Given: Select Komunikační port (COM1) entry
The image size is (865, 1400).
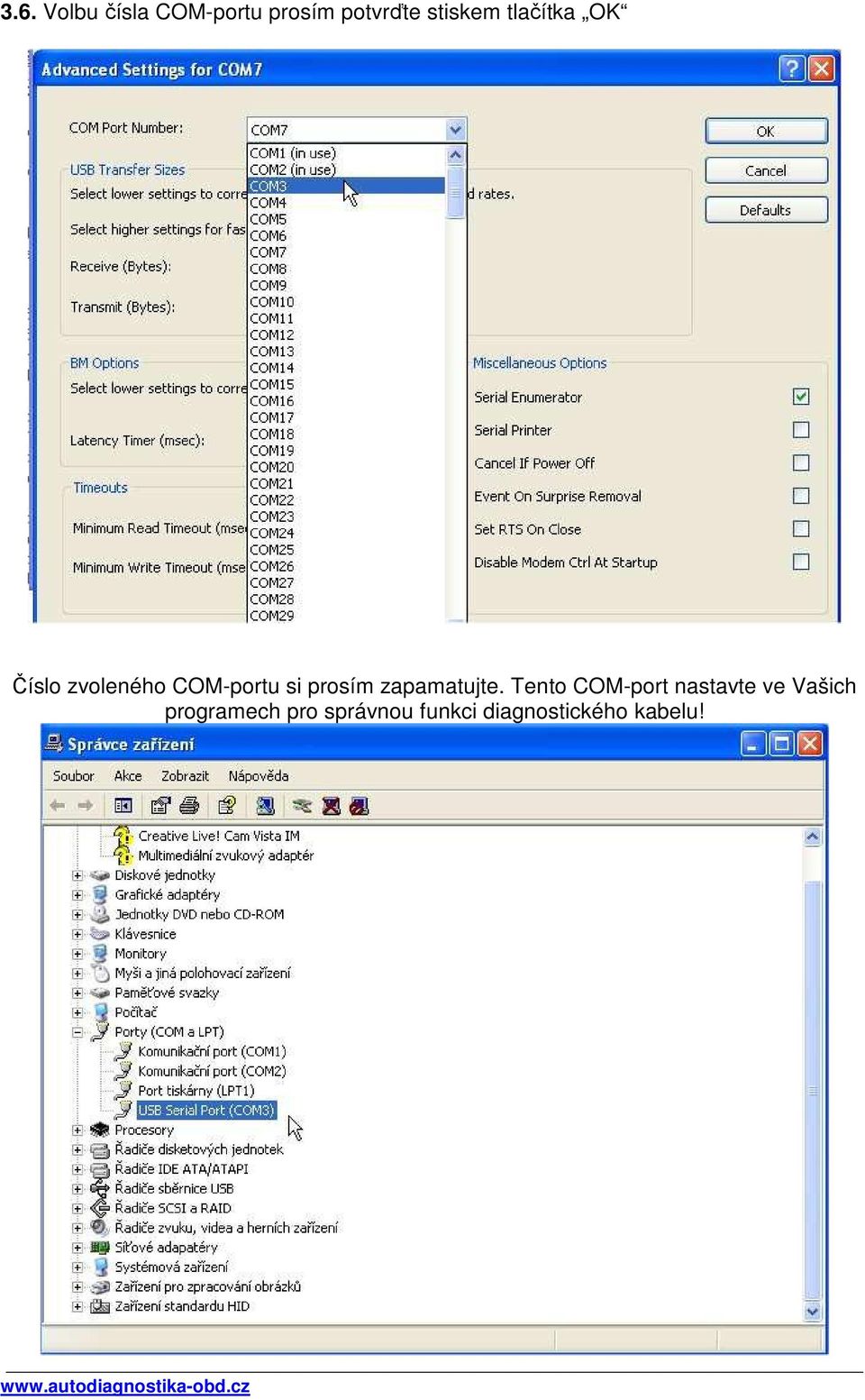Looking at the screenshot, I should pyautogui.click(x=212, y=1051).
